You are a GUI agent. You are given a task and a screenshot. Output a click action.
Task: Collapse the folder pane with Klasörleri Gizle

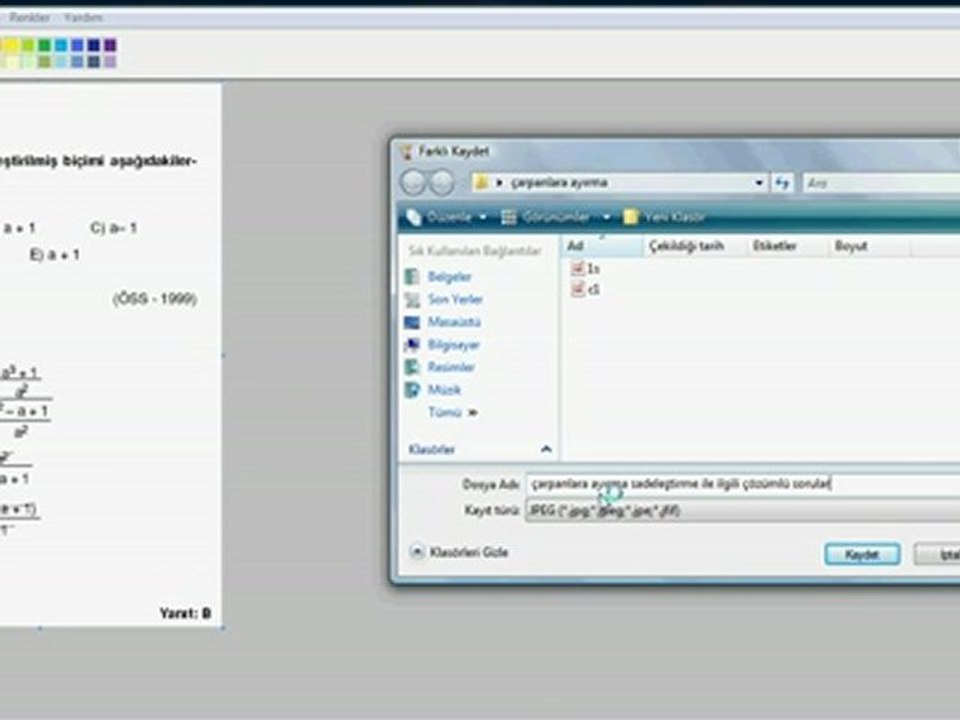click(x=459, y=552)
